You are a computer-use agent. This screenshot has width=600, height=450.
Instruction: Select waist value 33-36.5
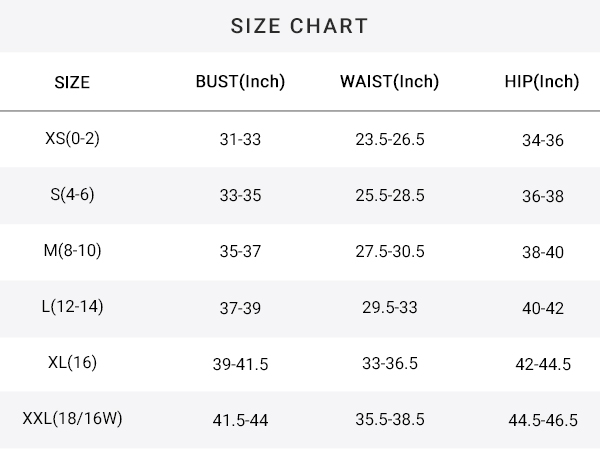[x=390, y=364]
